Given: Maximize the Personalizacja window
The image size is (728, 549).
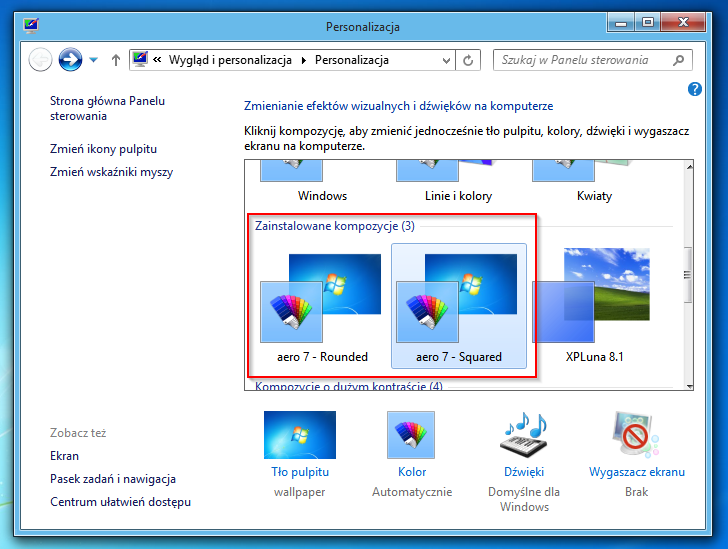Looking at the screenshot, I should (648, 22).
